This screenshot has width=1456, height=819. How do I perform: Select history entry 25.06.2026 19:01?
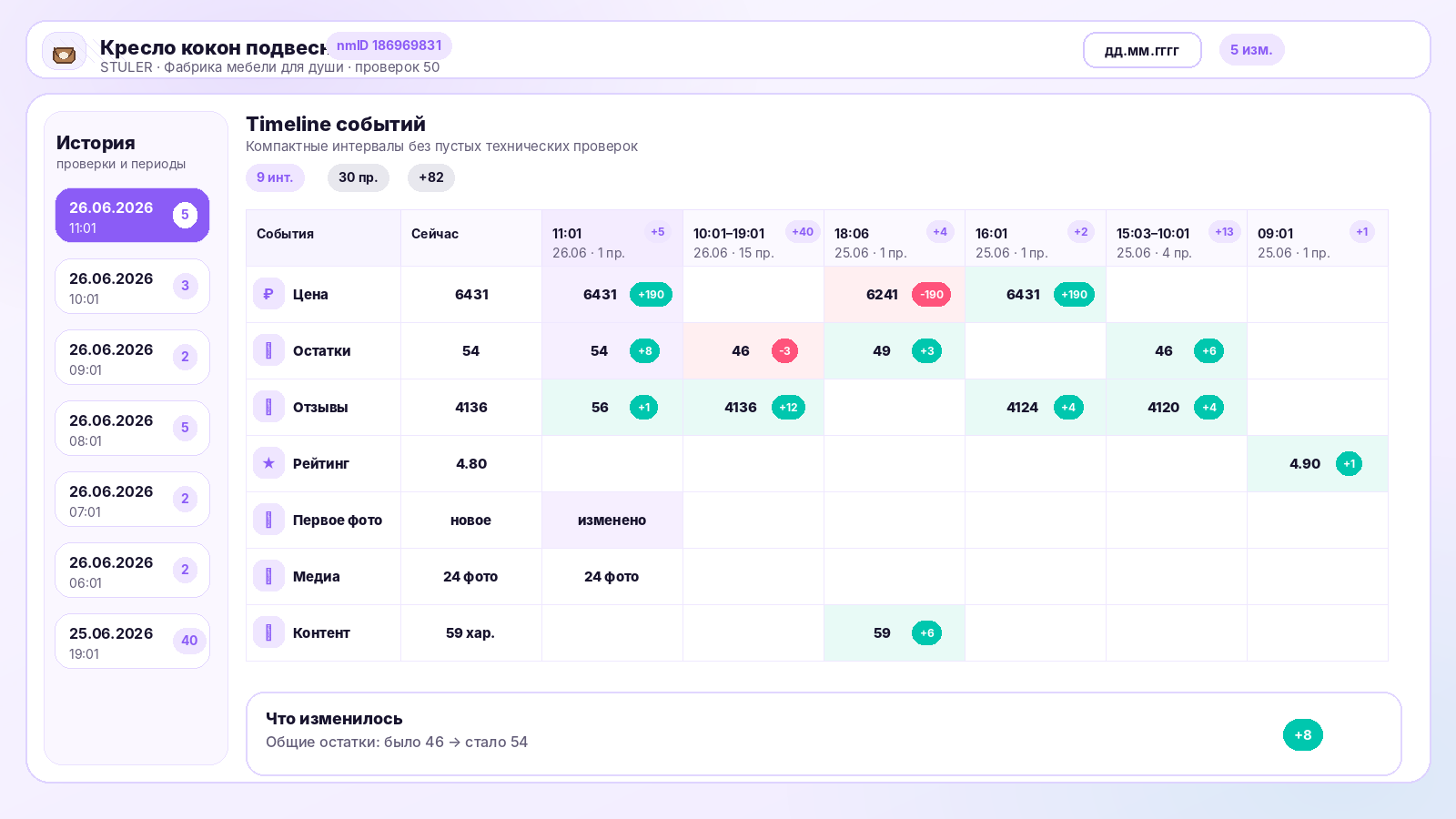[132, 642]
